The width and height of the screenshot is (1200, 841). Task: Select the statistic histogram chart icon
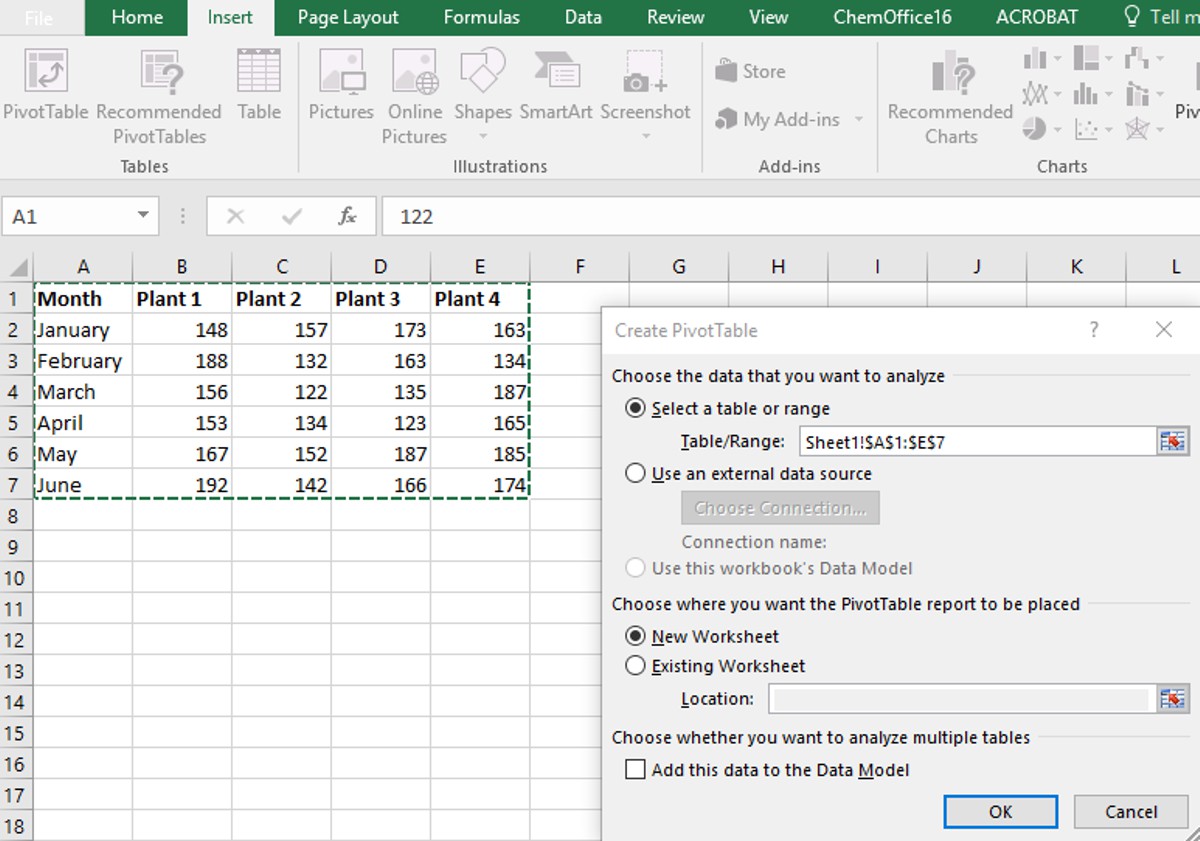click(x=1086, y=94)
